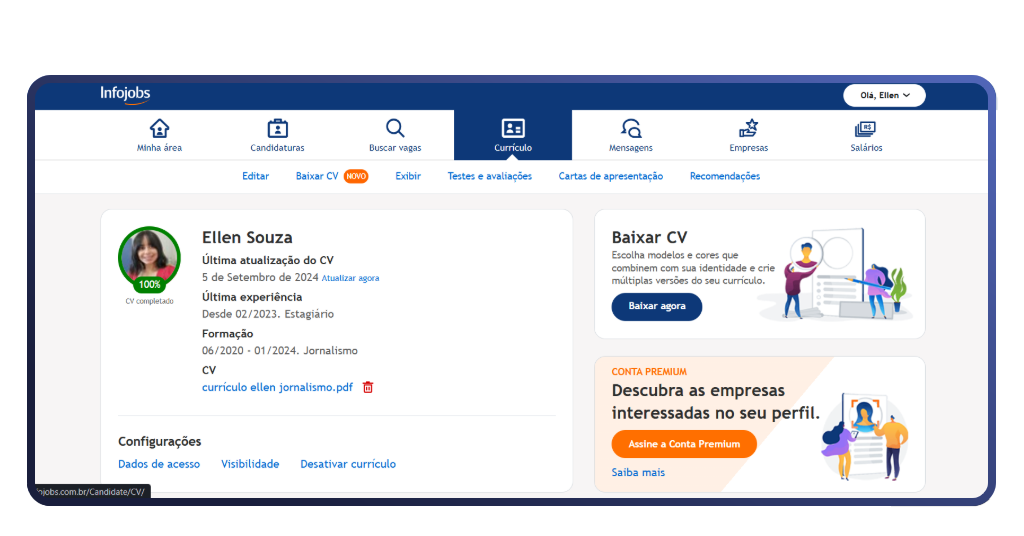
Task: Open the Minha área house icon
Action: pyautogui.click(x=159, y=128)
